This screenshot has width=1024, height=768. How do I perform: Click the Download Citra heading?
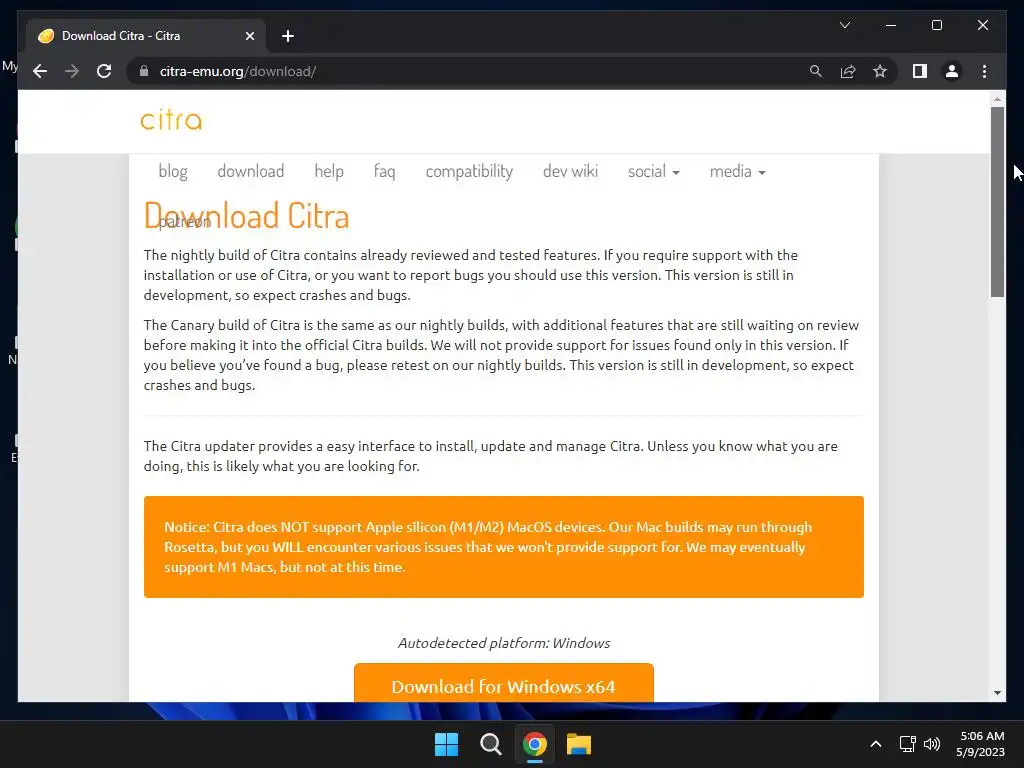[x=247, y=216]
